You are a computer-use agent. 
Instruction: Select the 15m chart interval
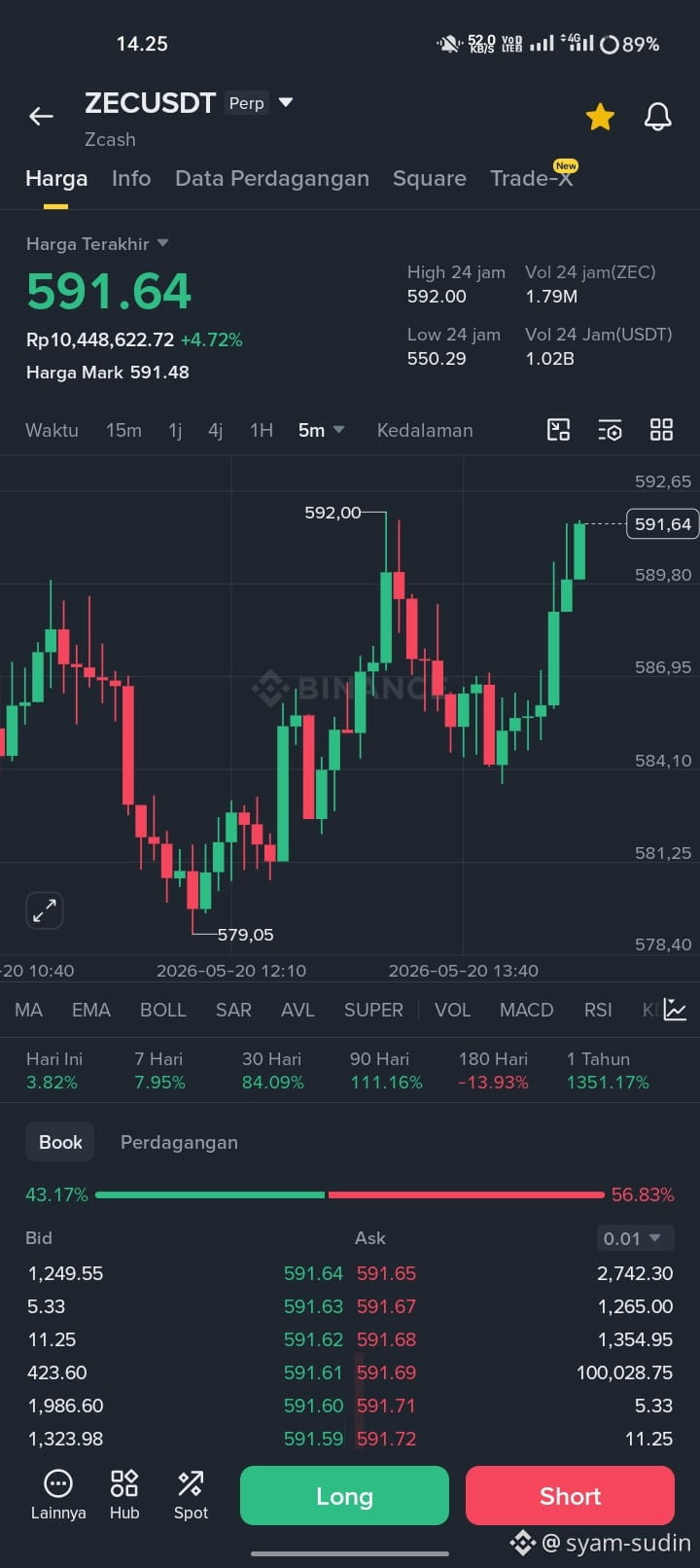pyautogui.click(x=123, y=430)
